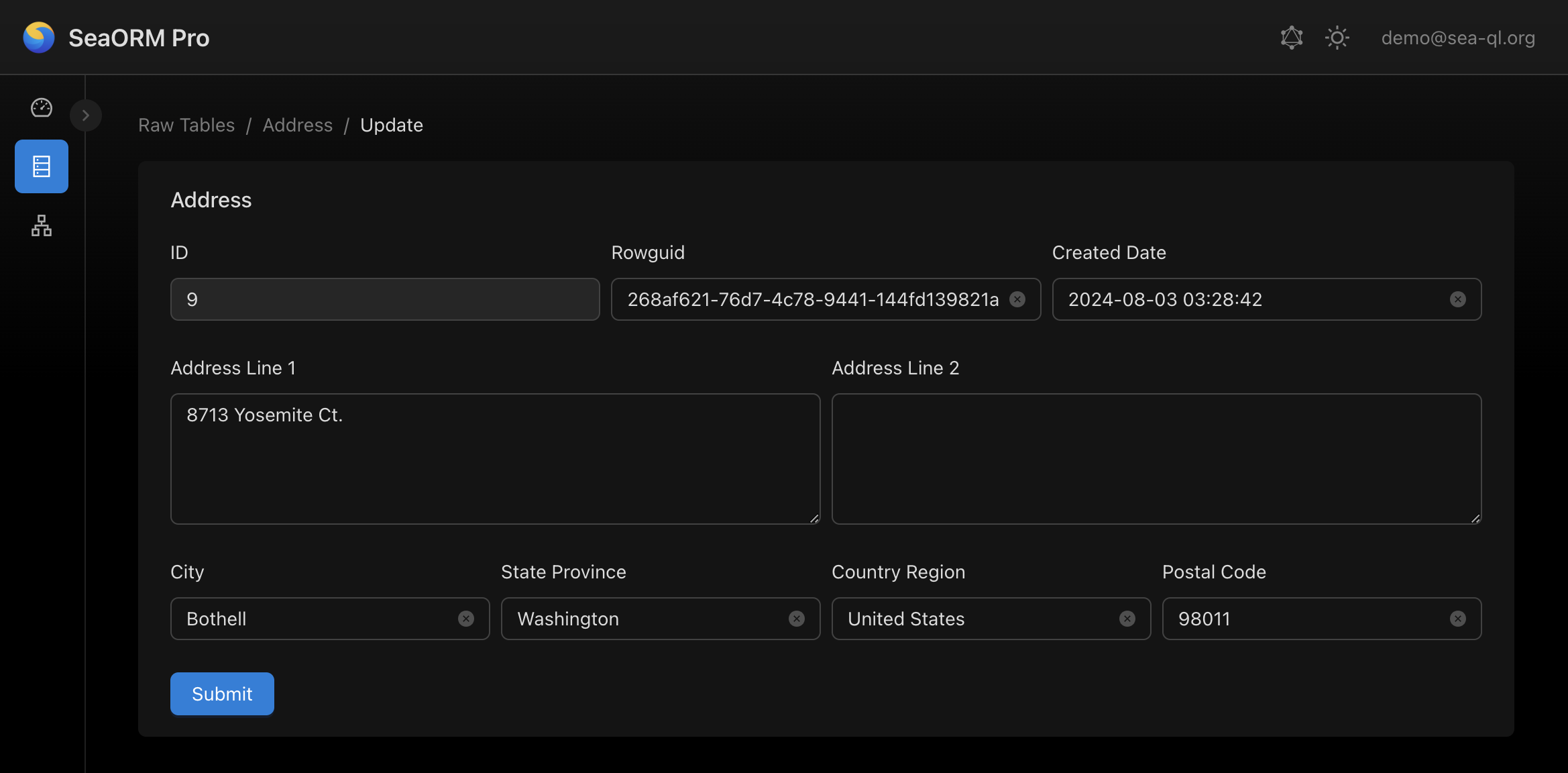Clear the Country Region field

(x=1127, y=619)
